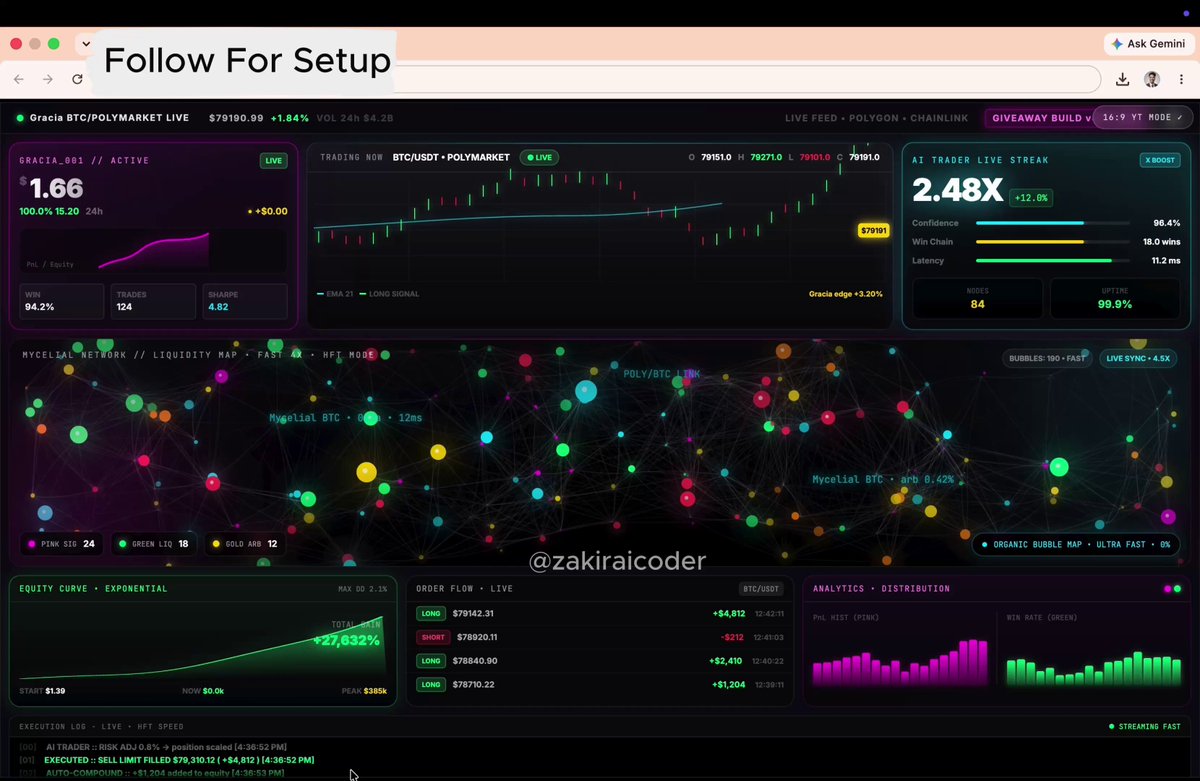
Task: Toggle the 16:9 YT MODE button
Action: pos(1142,117)
